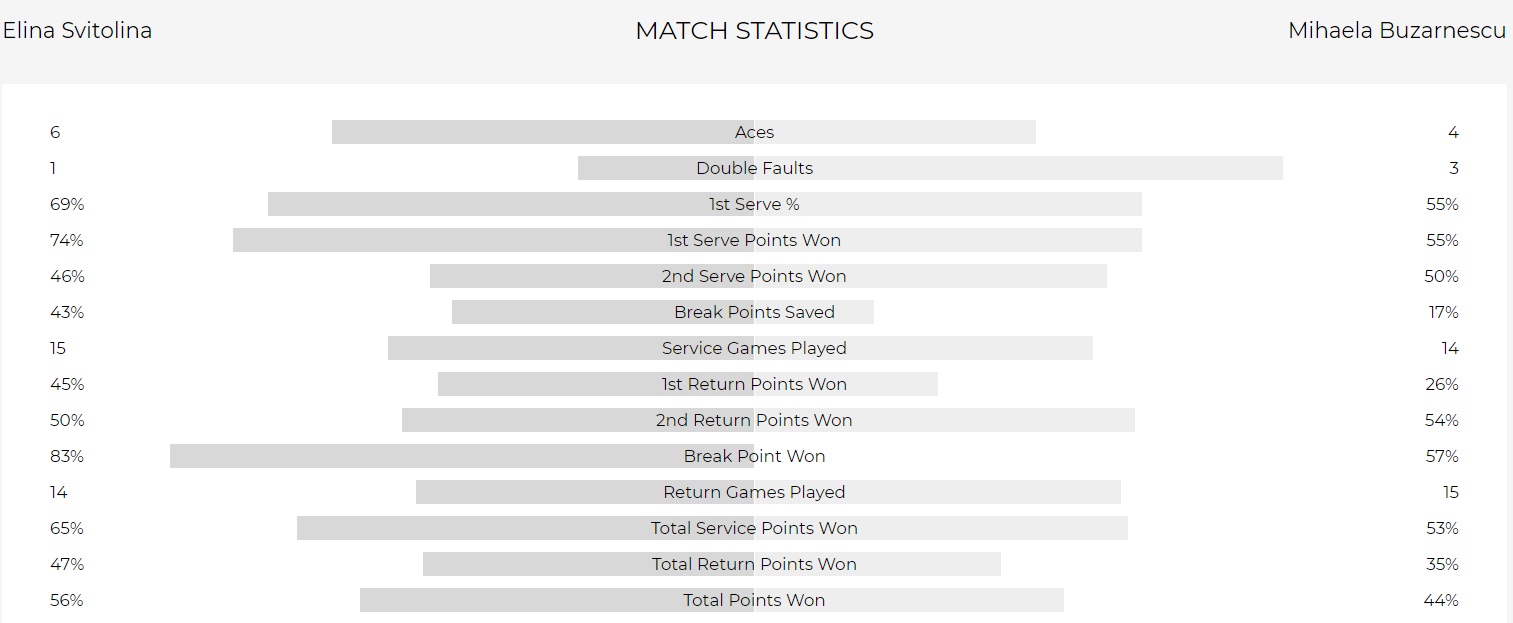Select the Aces stat label
Viewport: 1513px width, 623px height.
coord(754,132)
